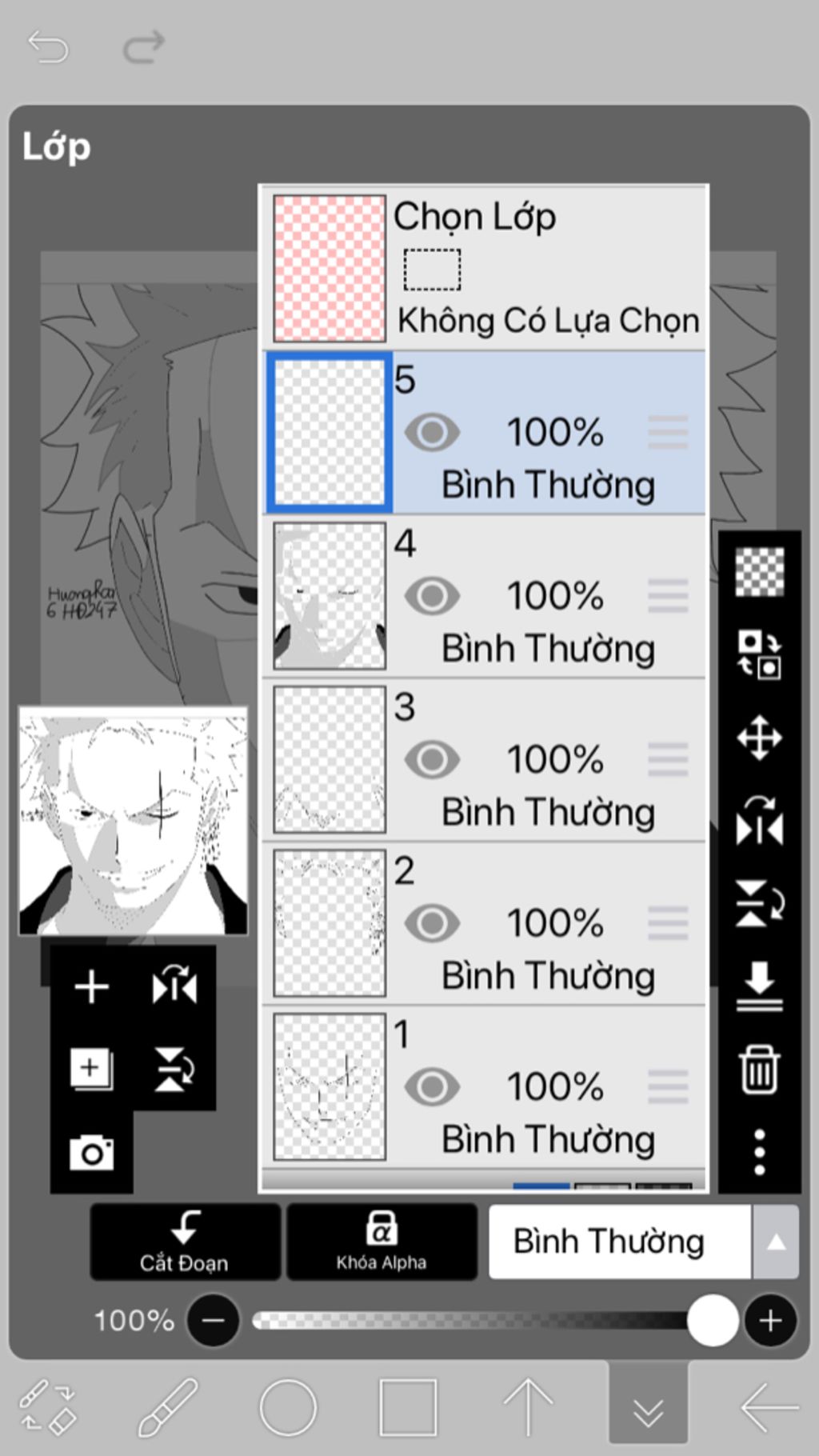819x1456 pixels.
Task: Open the three-dot more options menu
Action: [759, 1152]
